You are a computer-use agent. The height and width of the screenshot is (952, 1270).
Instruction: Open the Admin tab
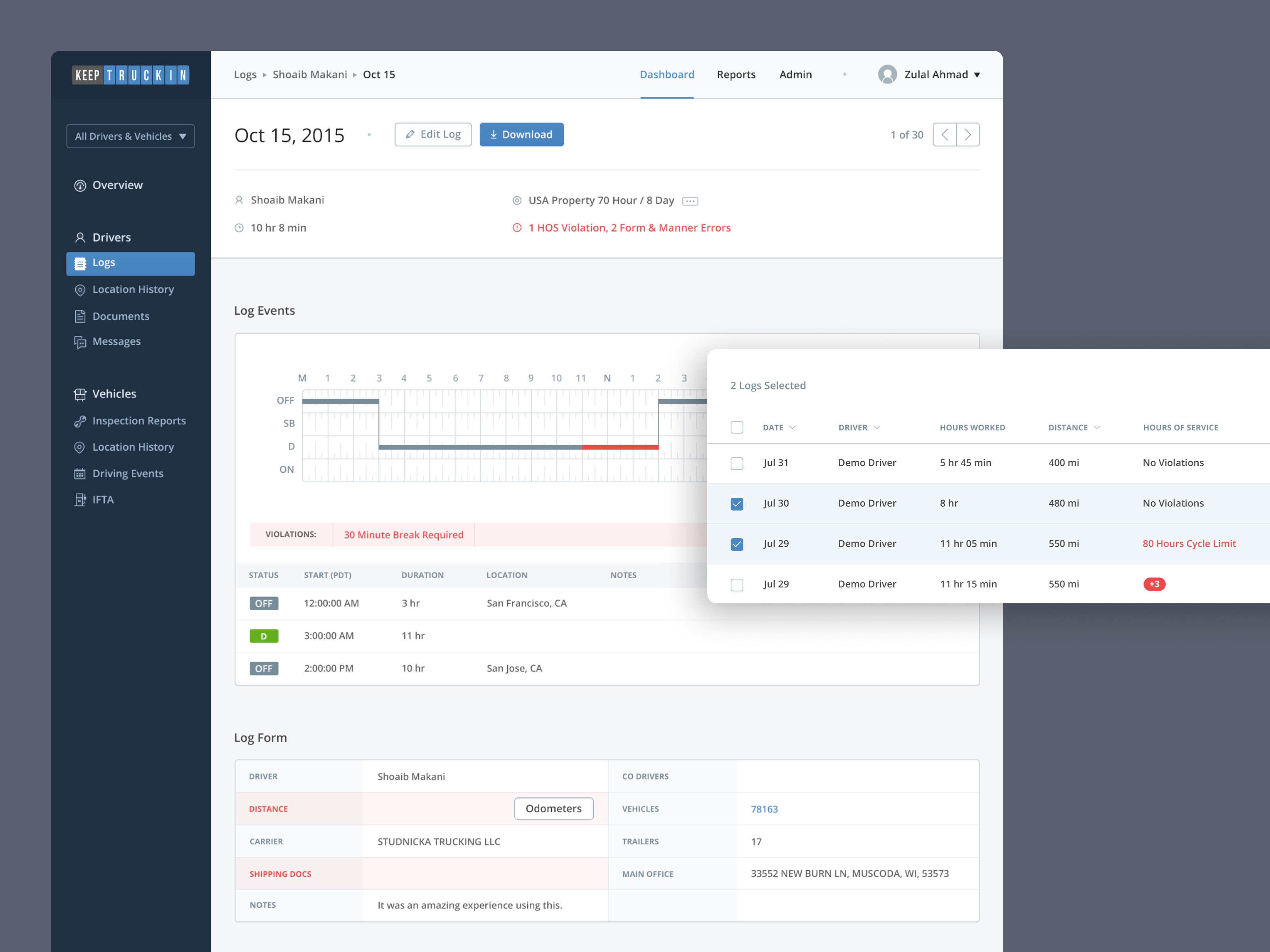click(796, 74)
